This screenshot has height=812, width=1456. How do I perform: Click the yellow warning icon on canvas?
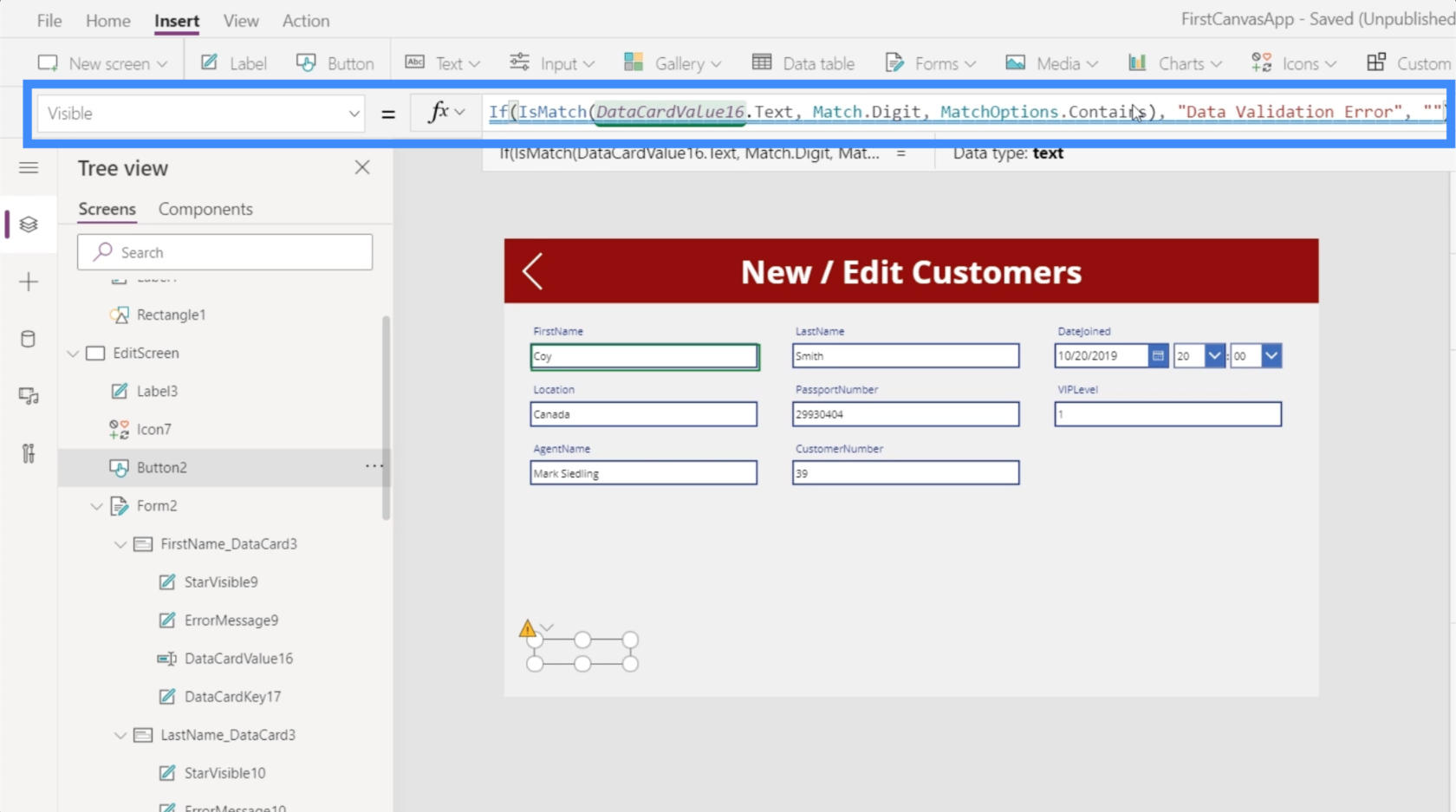click(527, 628)
